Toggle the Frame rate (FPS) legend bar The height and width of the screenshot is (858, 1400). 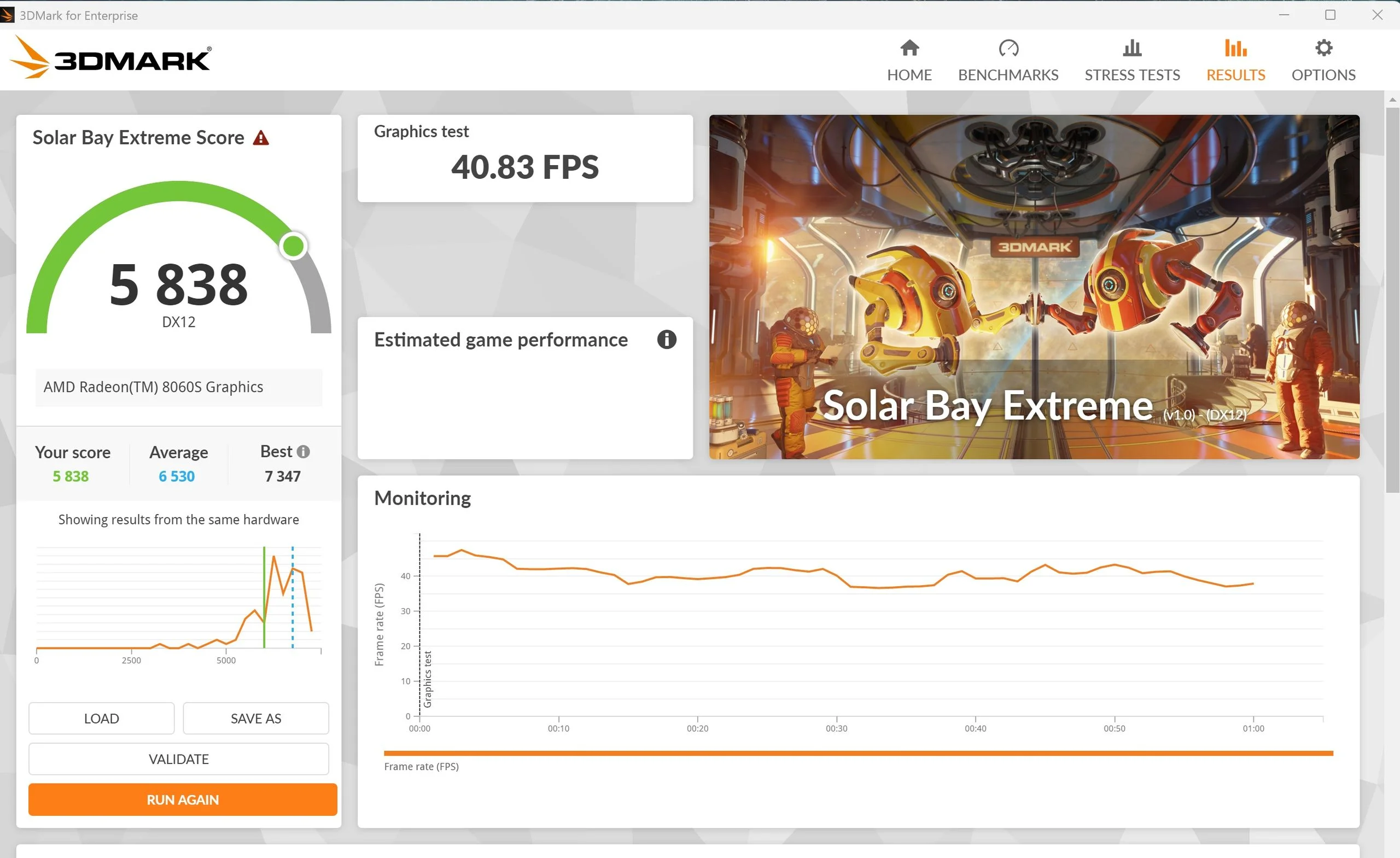858,754
